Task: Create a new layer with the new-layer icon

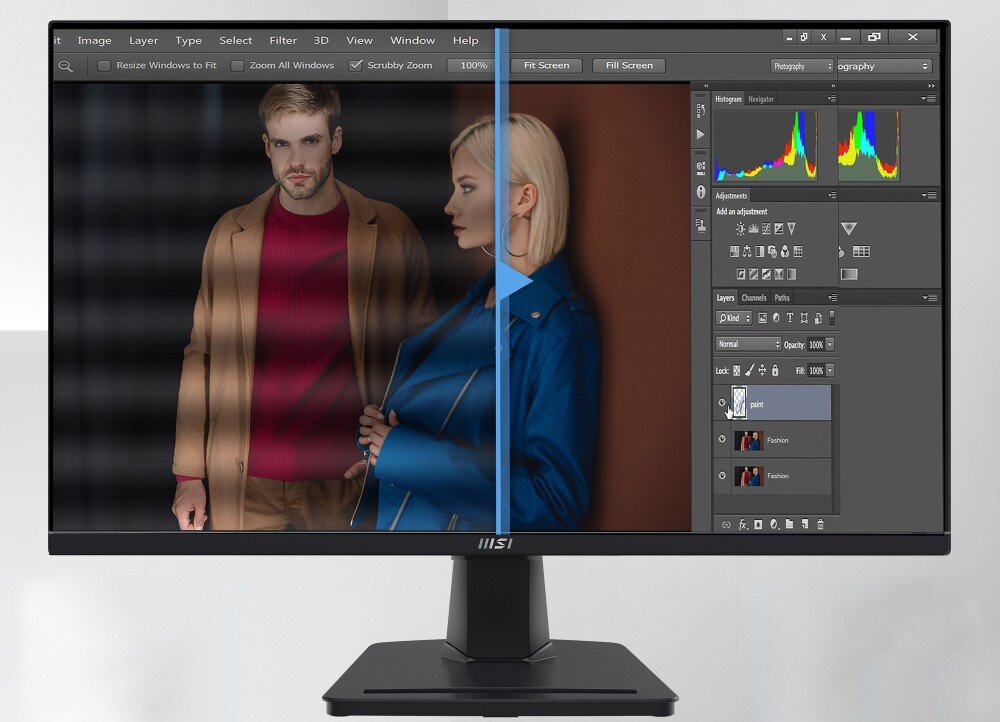Action: coord(804,524)
